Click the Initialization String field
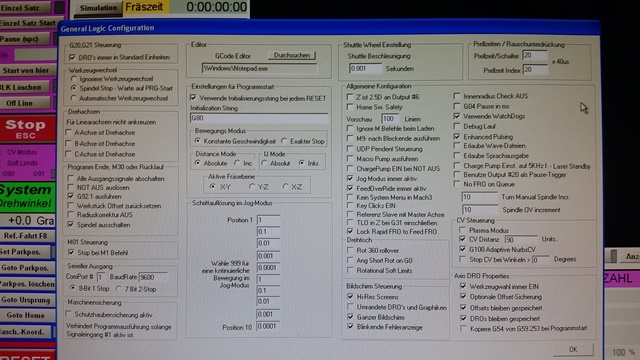This screenshot has height=360, width=640. pyautogui.click(x=259, y=118)
